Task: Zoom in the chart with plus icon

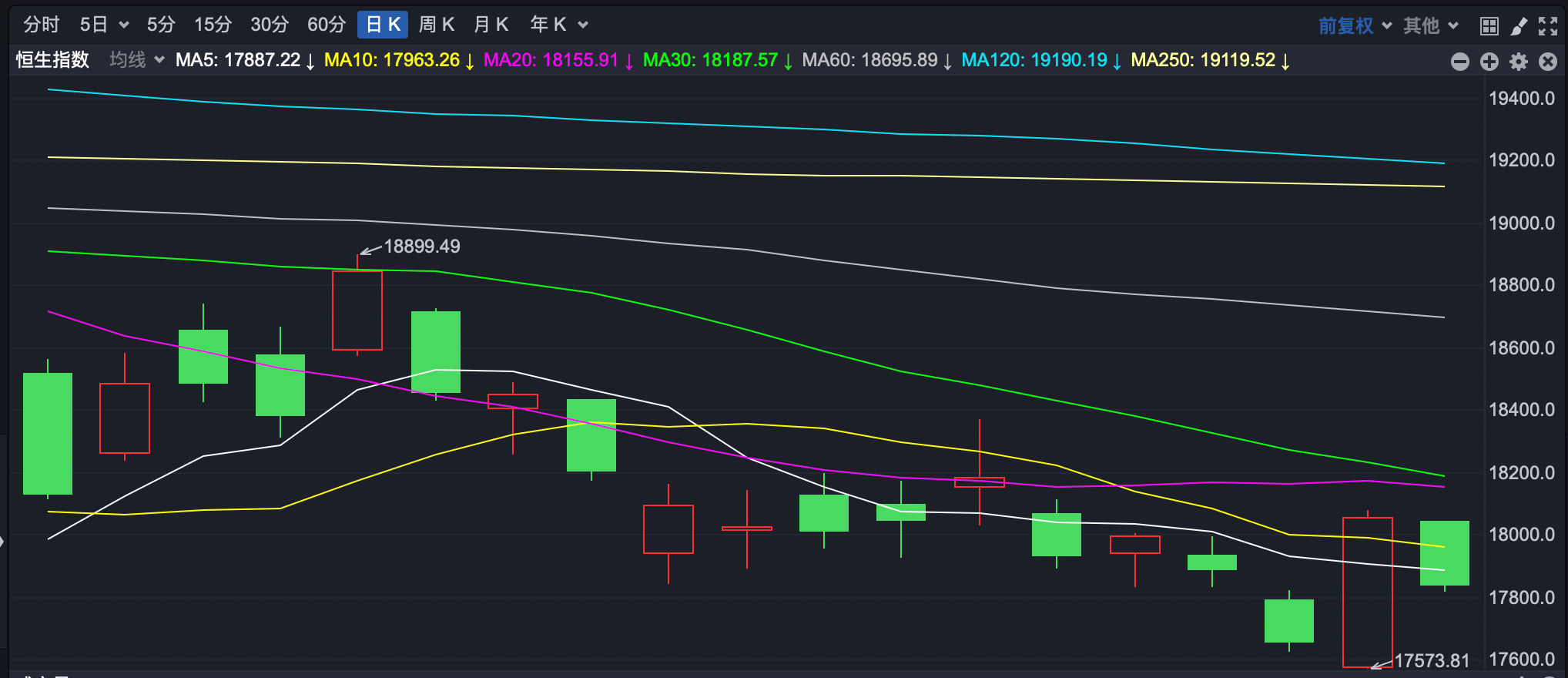Action: click(1489, 62)
